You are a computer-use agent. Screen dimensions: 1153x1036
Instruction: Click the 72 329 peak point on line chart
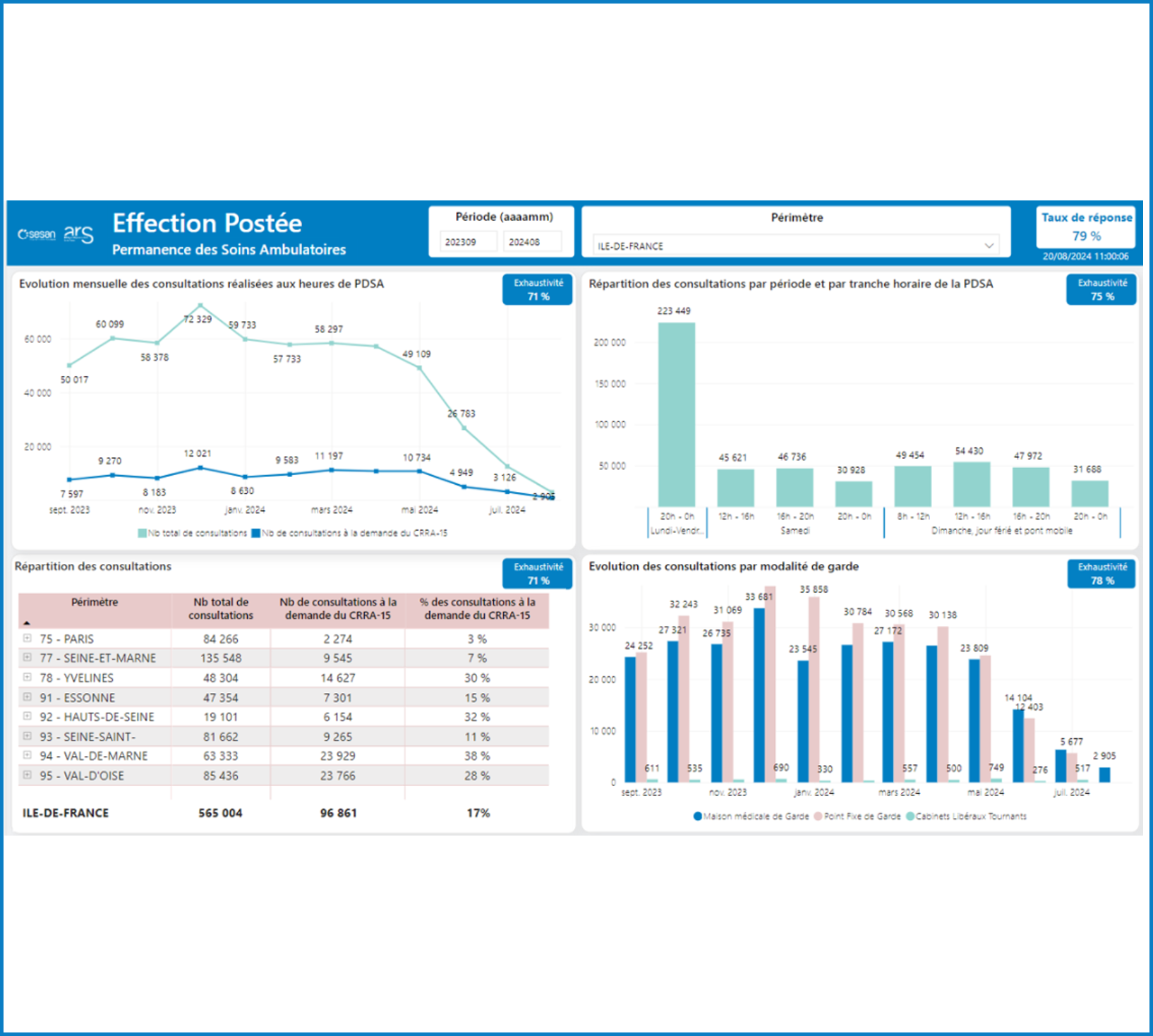tap(200, 306)
